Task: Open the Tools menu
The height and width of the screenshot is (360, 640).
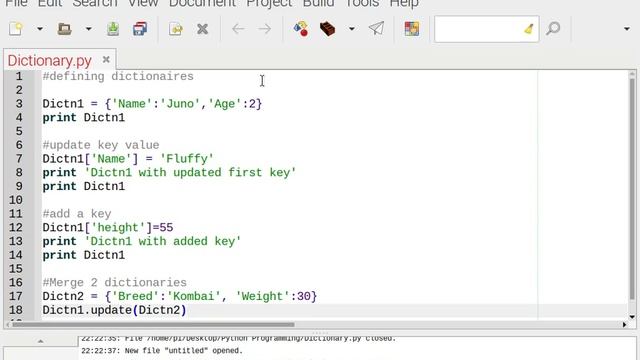Action: point(362,3)
